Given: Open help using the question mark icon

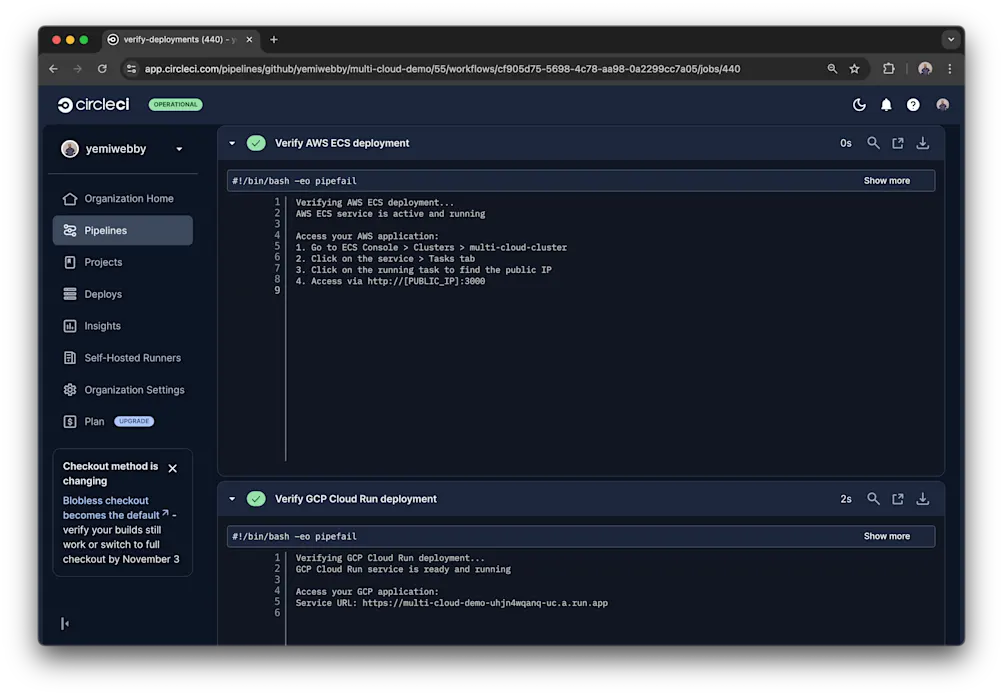Looking at the screenshot, I should point(912,104).
